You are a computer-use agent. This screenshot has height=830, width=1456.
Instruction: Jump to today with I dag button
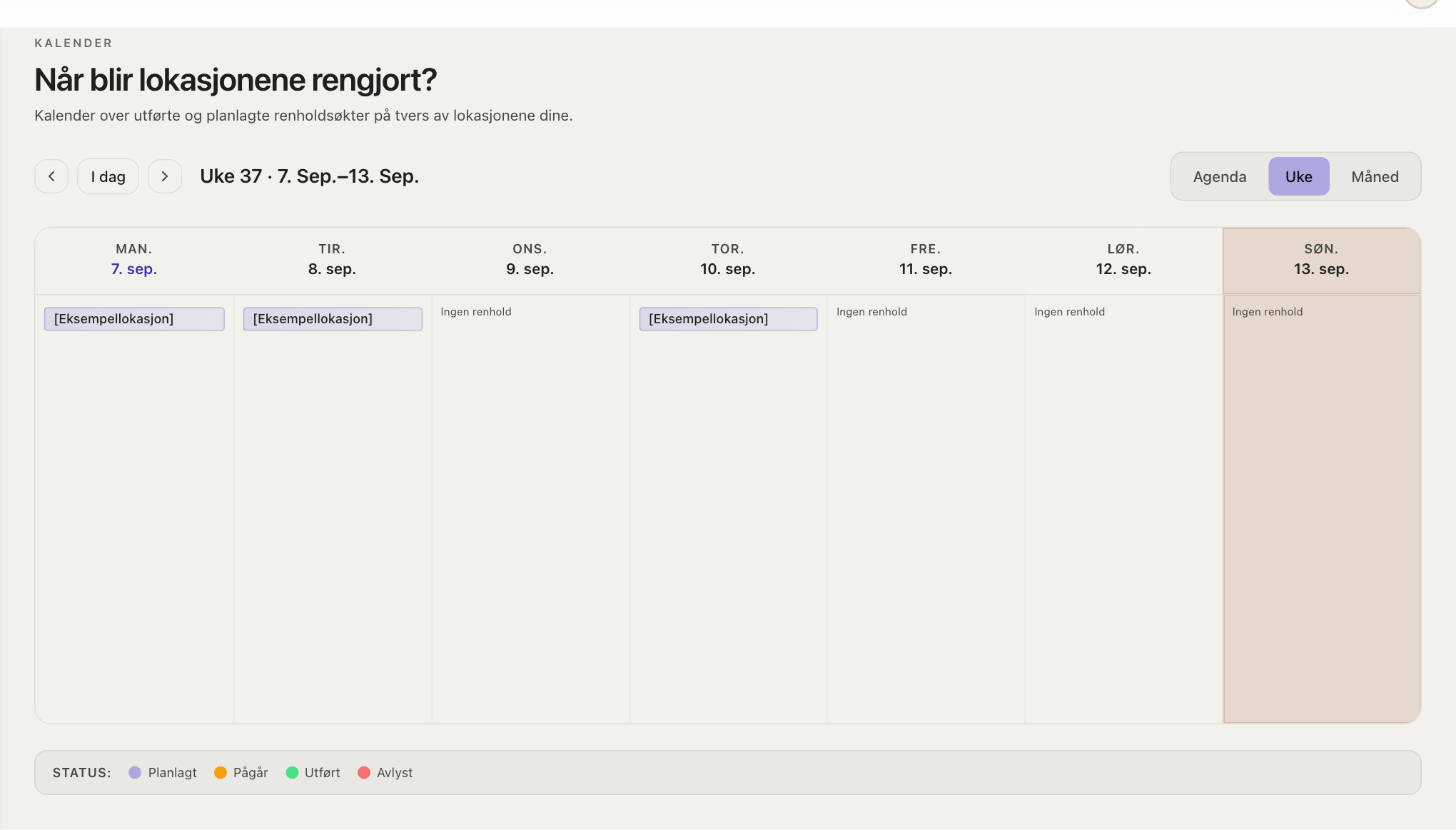(108, 176)
